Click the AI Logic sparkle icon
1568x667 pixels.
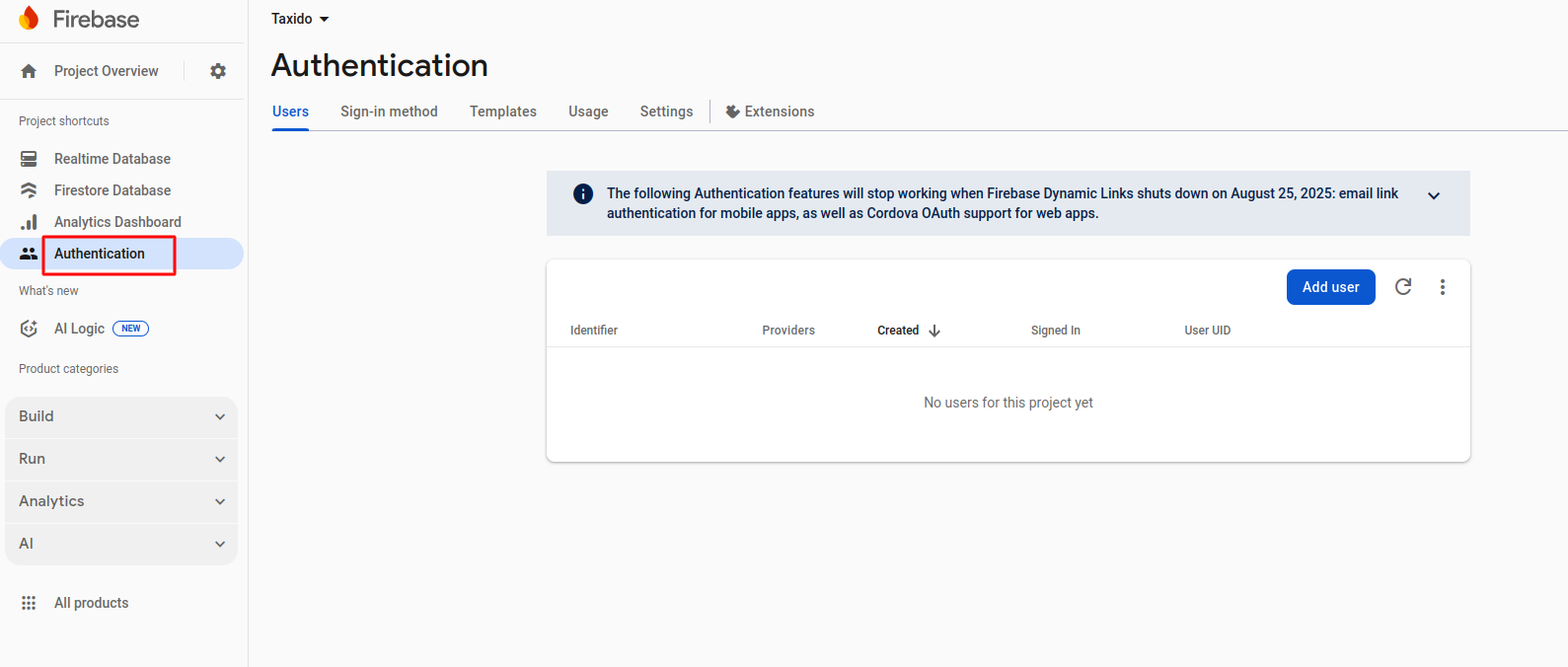(29, 329)
